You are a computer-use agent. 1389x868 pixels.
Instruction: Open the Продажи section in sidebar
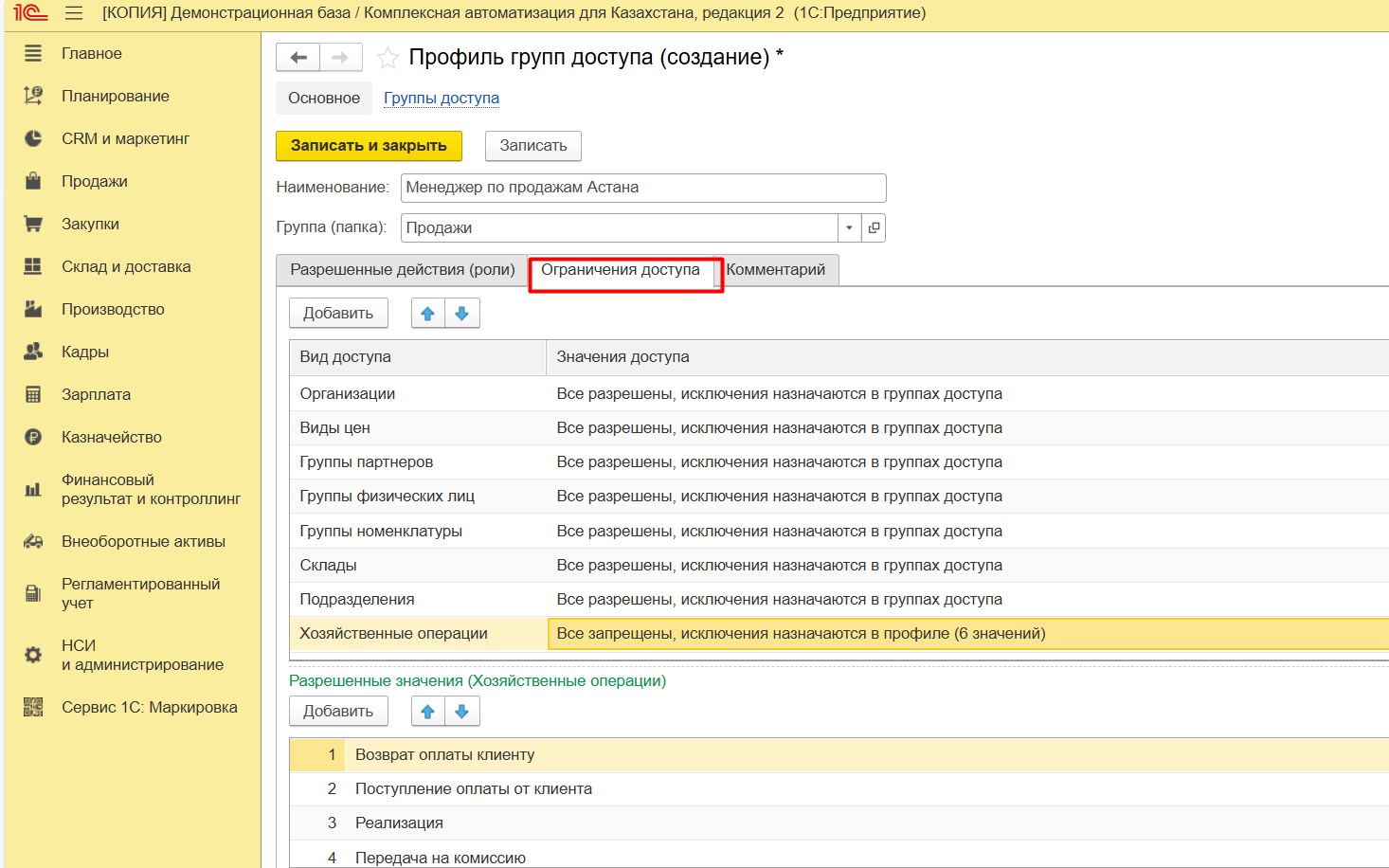coord(94,181)
